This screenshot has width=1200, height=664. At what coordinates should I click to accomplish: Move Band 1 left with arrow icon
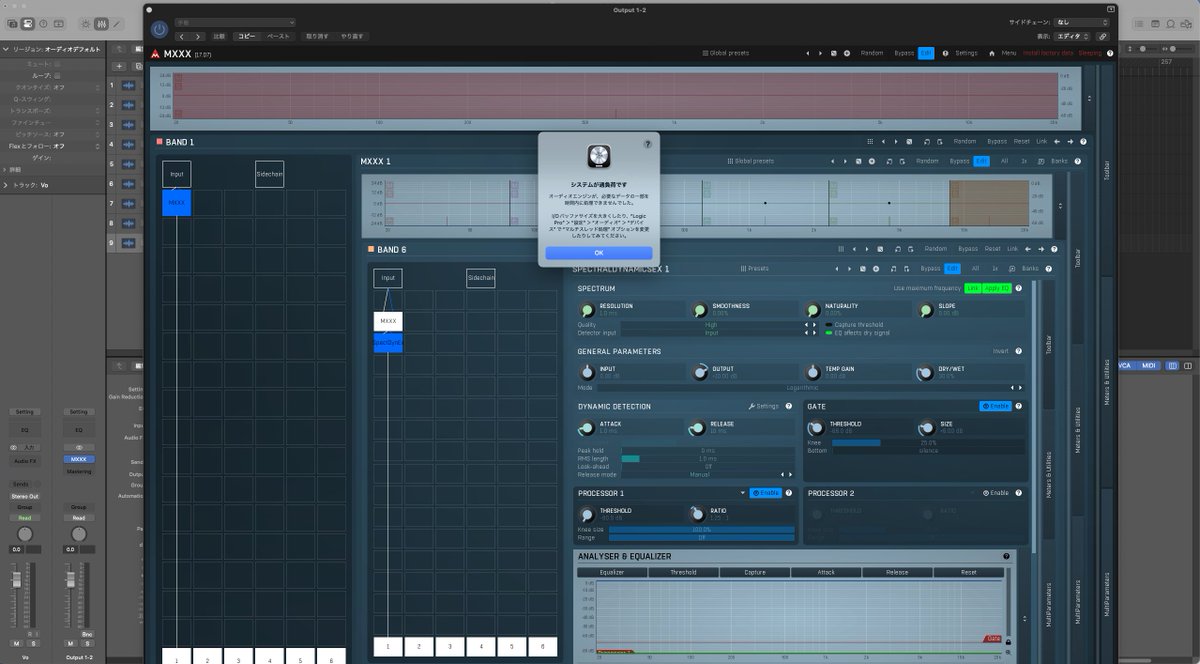(x=1056, y=141)
